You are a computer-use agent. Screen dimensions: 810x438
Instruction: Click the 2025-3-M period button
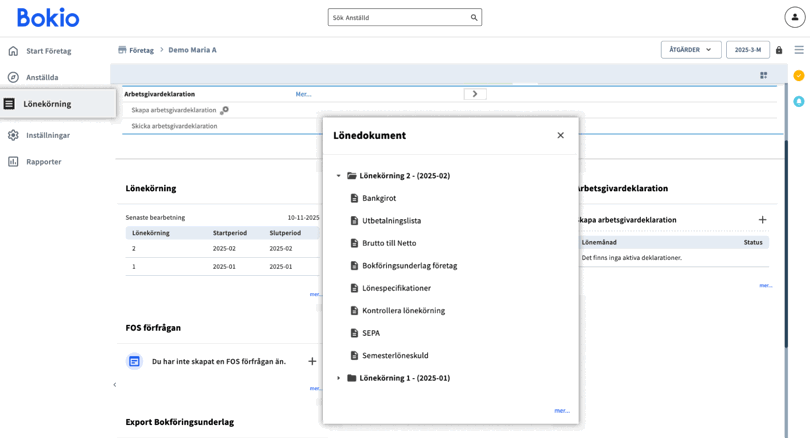(x=747, y=50)
